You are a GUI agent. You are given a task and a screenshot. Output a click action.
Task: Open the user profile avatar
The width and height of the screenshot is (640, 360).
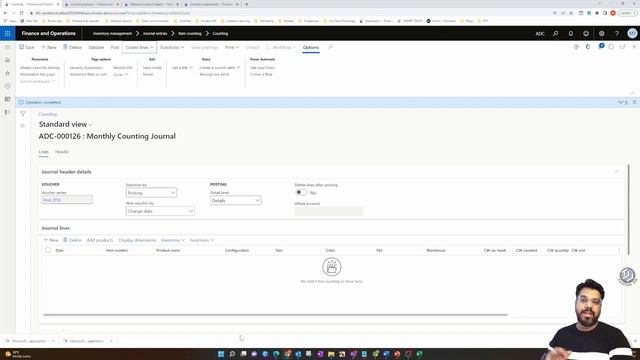pos(632,33)
